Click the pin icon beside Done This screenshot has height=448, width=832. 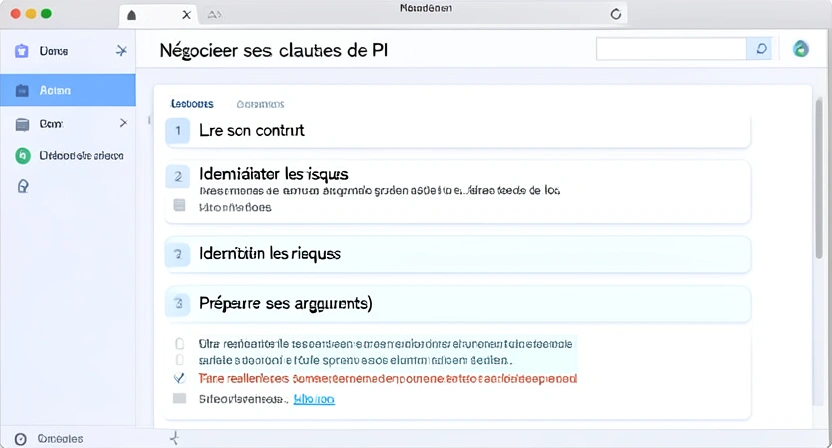click(x=122, y=50)
